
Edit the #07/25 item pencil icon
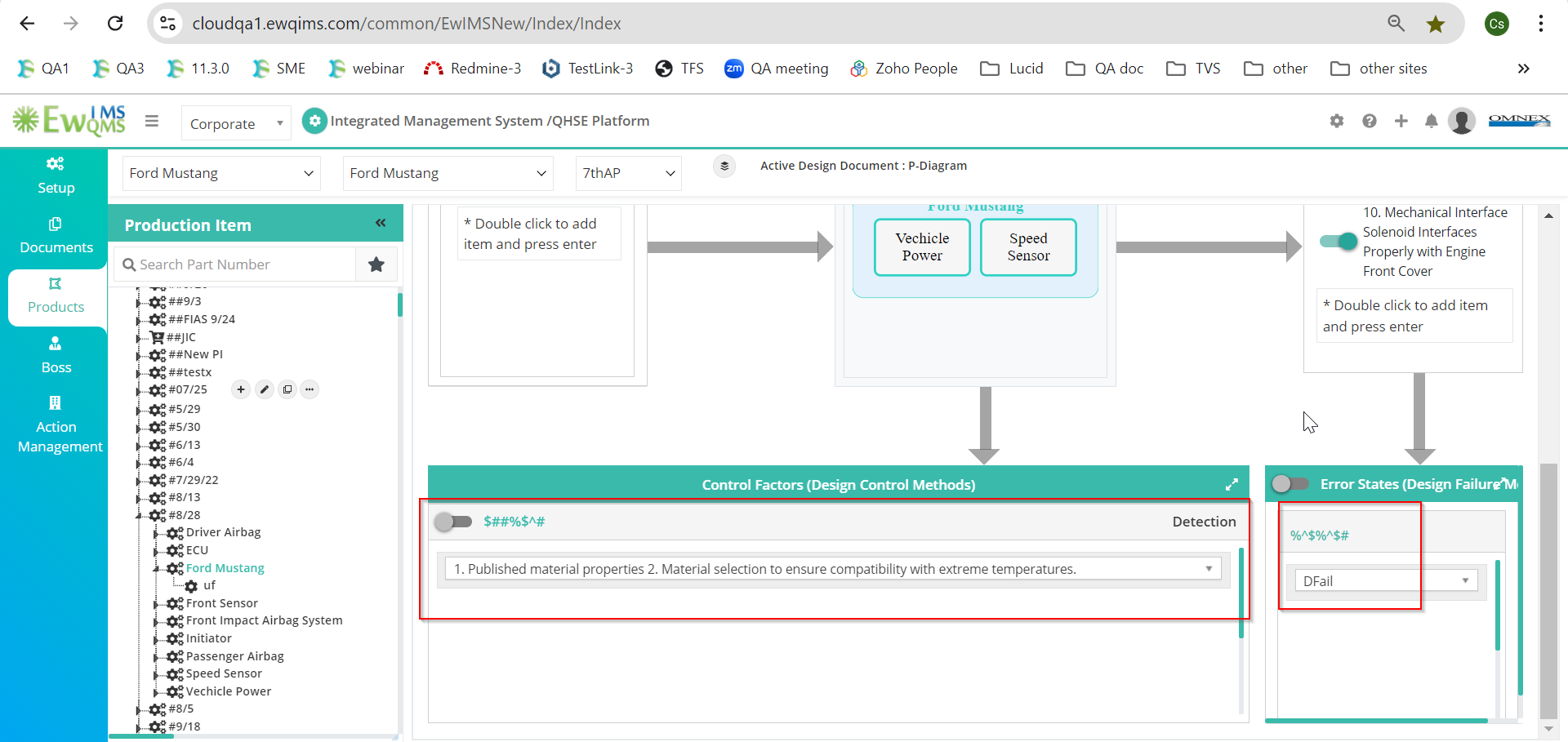tap(264, 389)
